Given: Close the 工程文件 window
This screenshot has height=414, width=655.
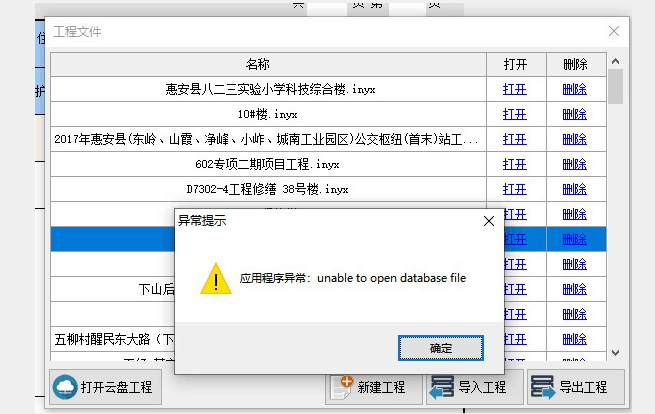Looking at the screenshot, I should tap(614, 31).
